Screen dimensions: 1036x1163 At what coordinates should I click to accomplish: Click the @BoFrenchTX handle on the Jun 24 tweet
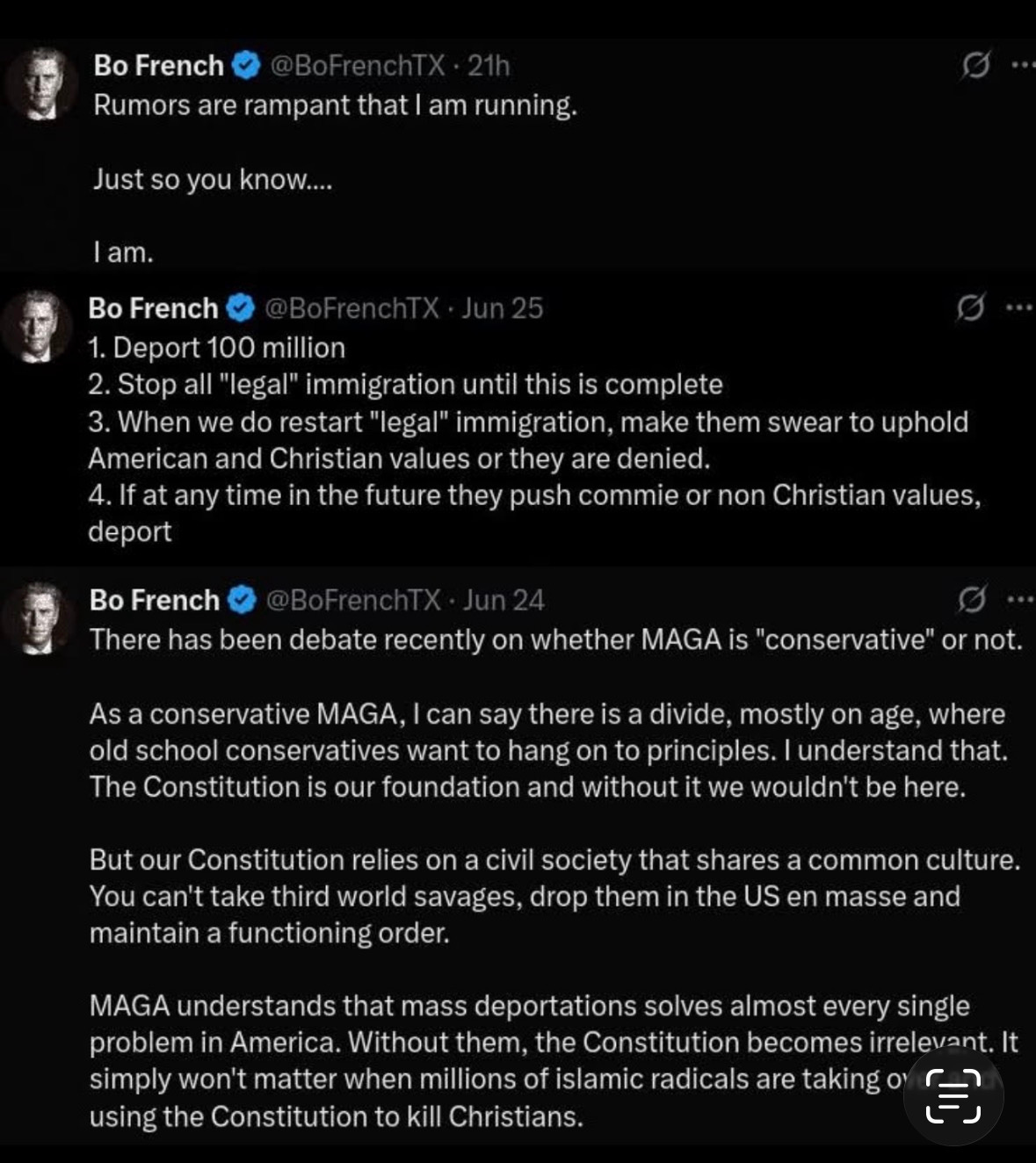352,601
